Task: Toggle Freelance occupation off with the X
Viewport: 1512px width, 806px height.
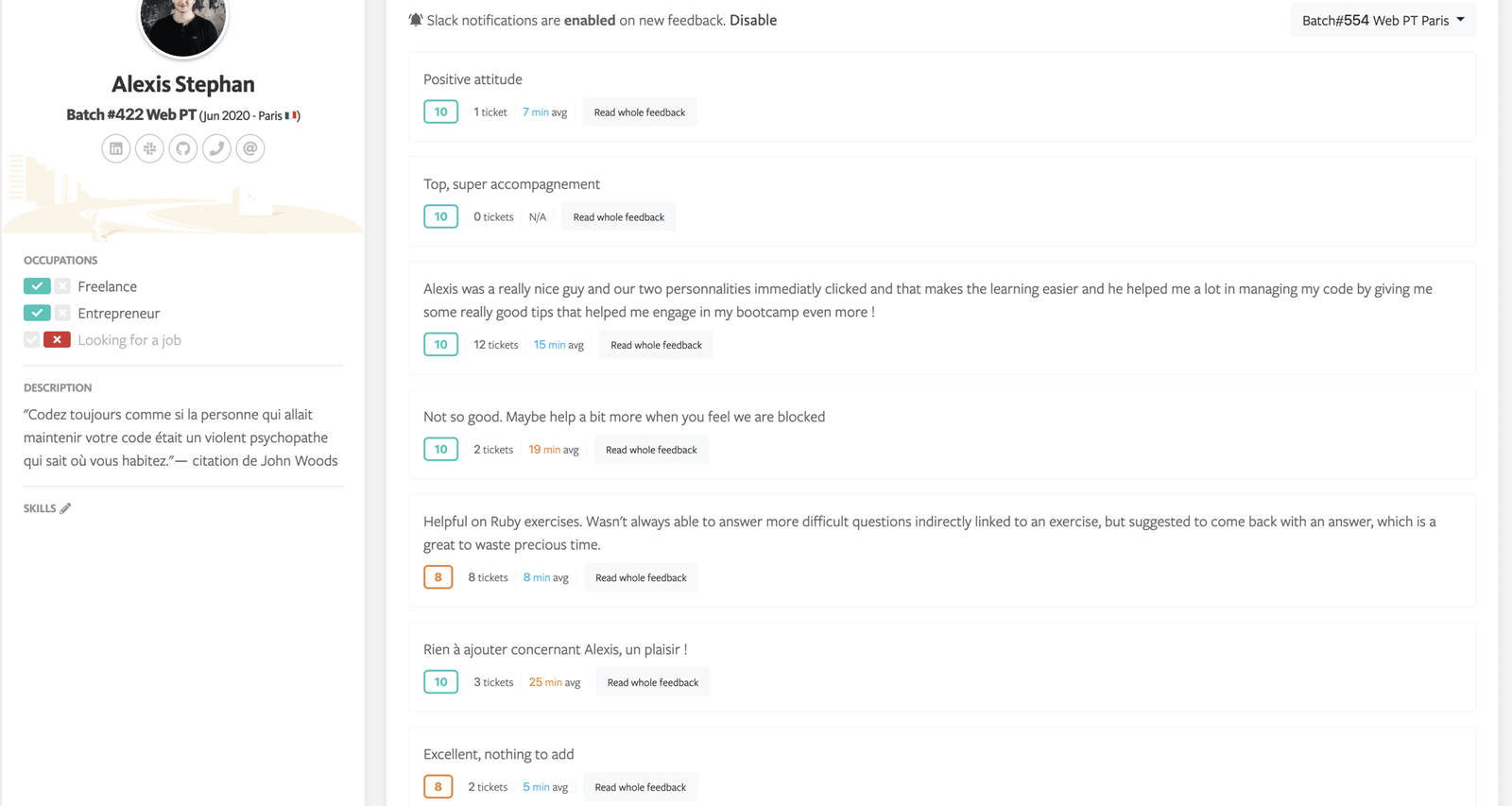Action: [62, 286]
